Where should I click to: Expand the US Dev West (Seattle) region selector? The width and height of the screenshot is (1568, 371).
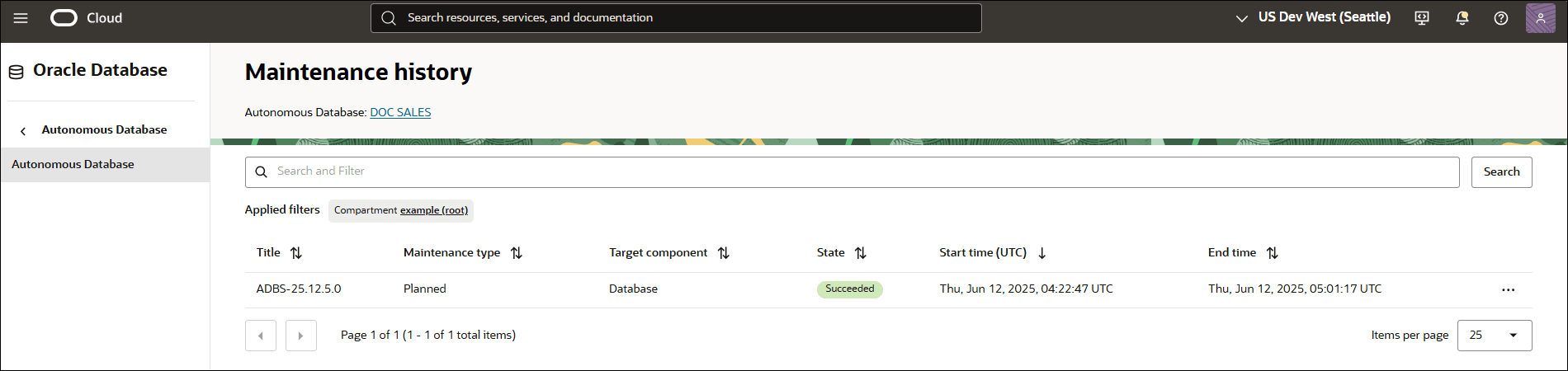click(1312, 18)
